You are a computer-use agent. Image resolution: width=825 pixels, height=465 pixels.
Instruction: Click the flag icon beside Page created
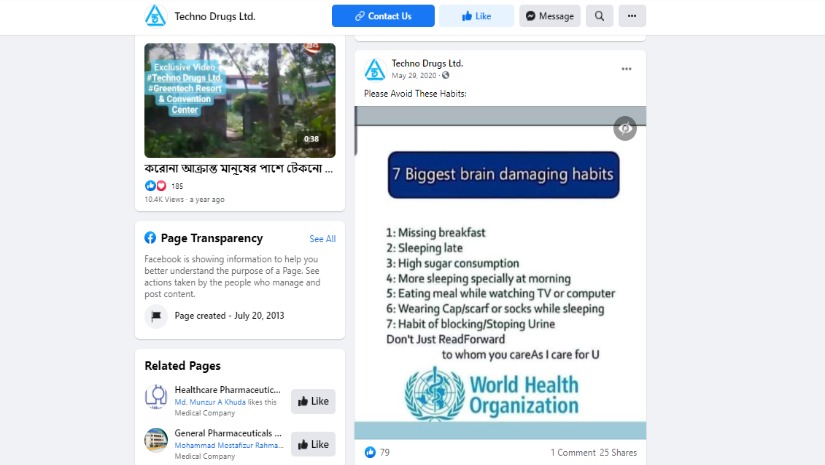(156, 316)
